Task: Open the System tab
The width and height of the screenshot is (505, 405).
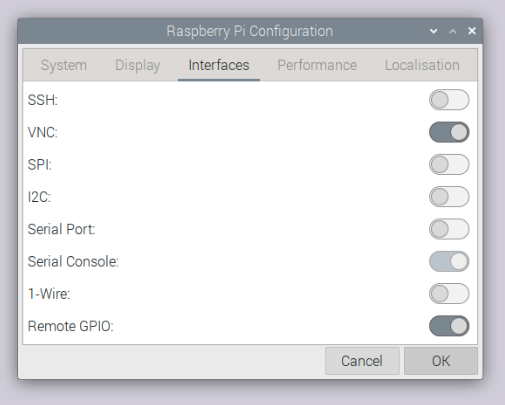Action: (64, 65)
